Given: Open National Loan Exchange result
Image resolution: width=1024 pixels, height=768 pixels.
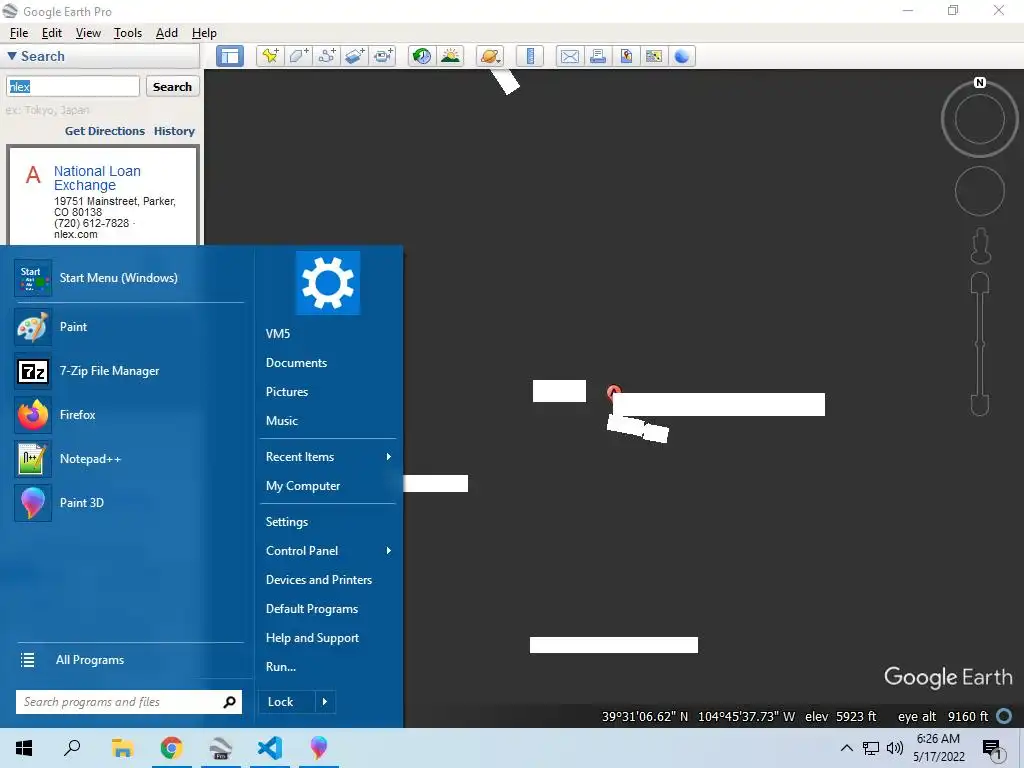Looking at the screenshot, I should point(97,178).
